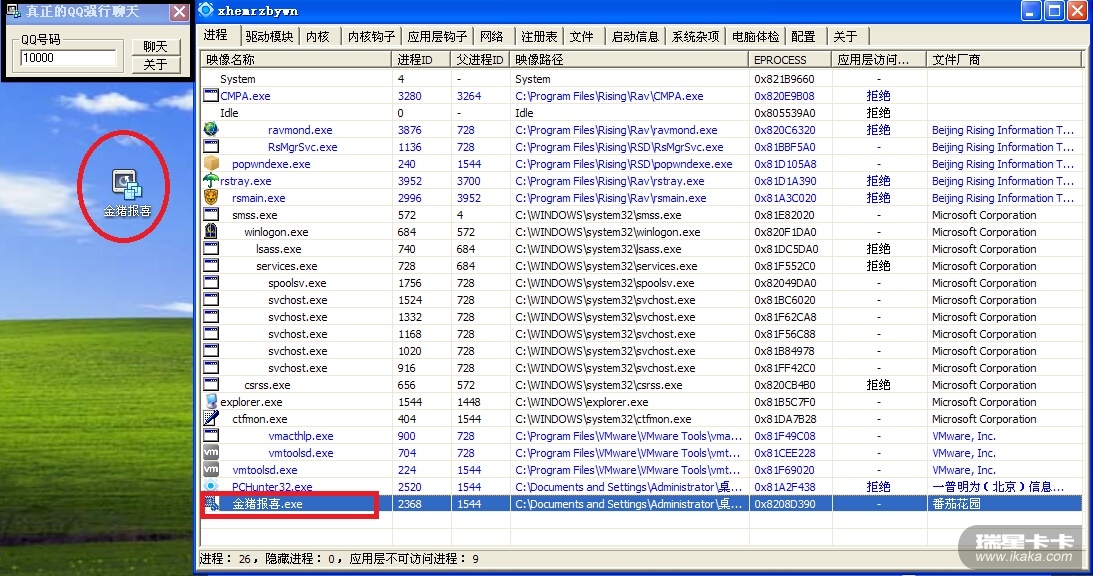This screenshot has height=576, width=1093.
Task: Click the vmtoolsd.exe PID 704 vm icon
Action: tap(211, 452)
